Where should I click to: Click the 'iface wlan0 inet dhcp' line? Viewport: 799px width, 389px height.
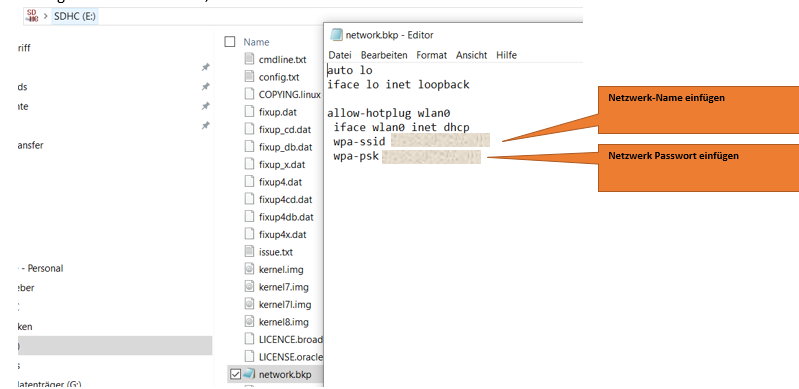[402, 127]
